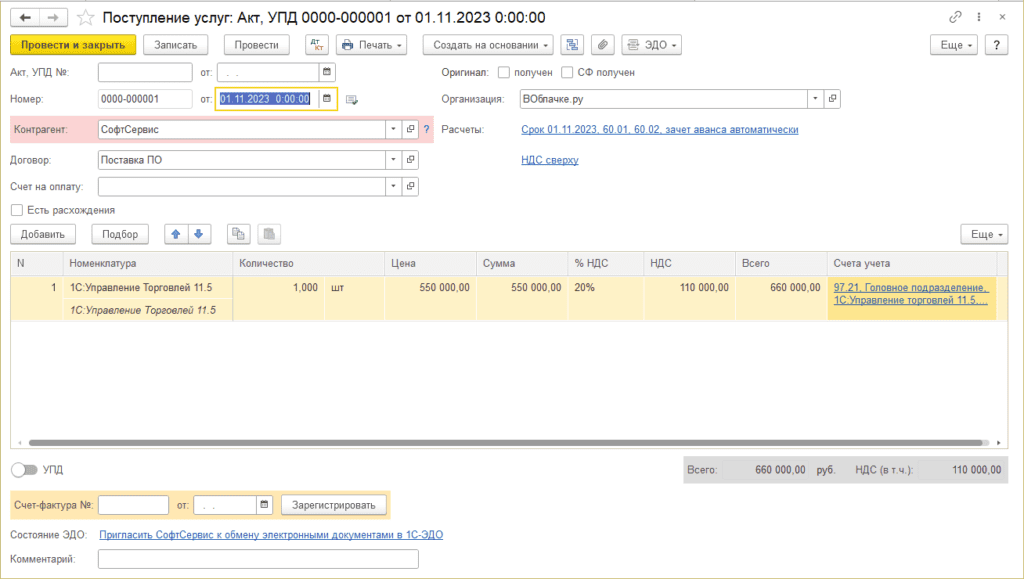This screenshot has height=579, width=1024.
Task: Copy rows icon above the table
Action: [x=239, y=234]
